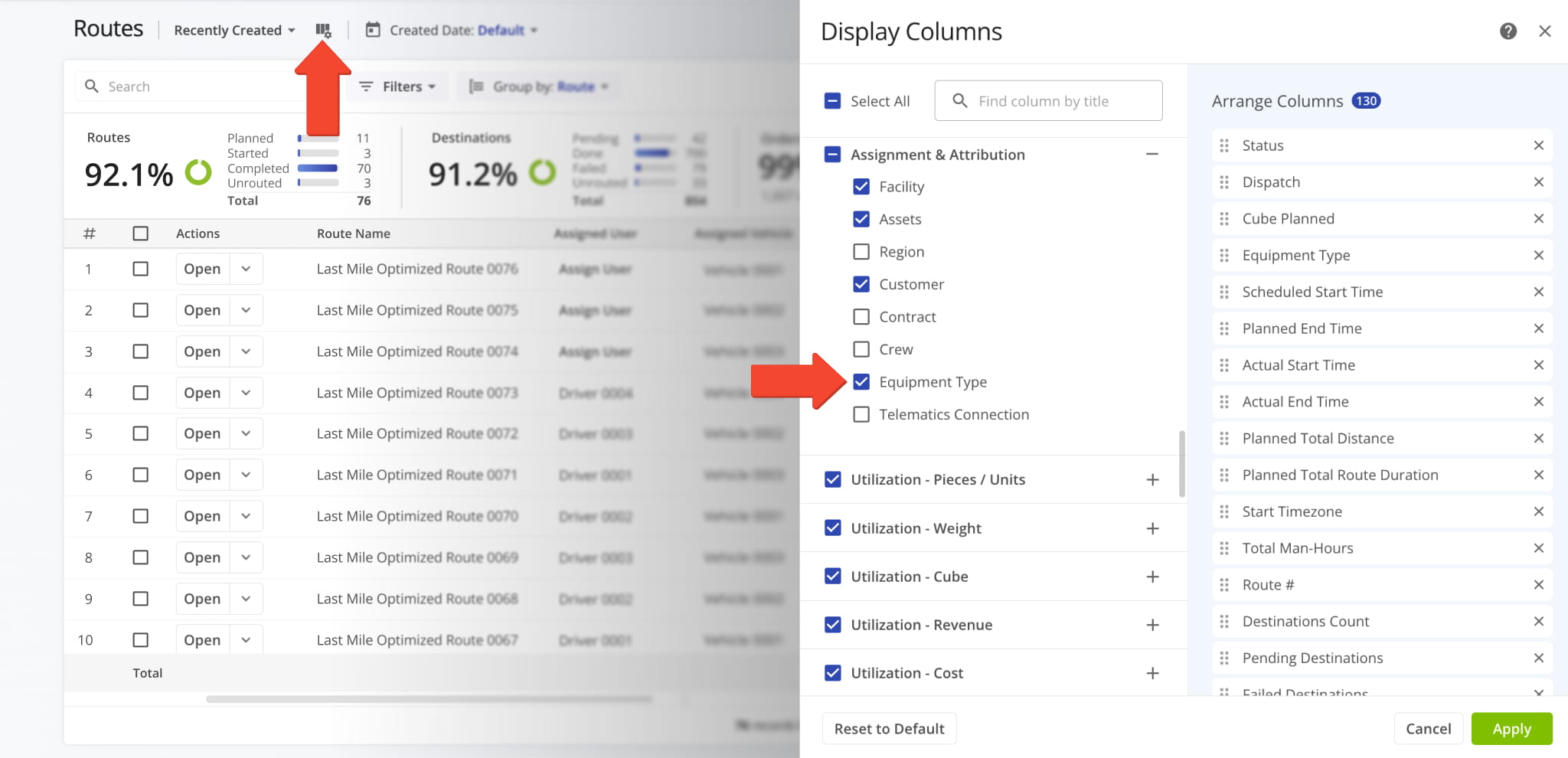The height and width of the screenshot is (758, 1568).
Task: Open the display columns settings icon
Action: [x=323, y=31]
